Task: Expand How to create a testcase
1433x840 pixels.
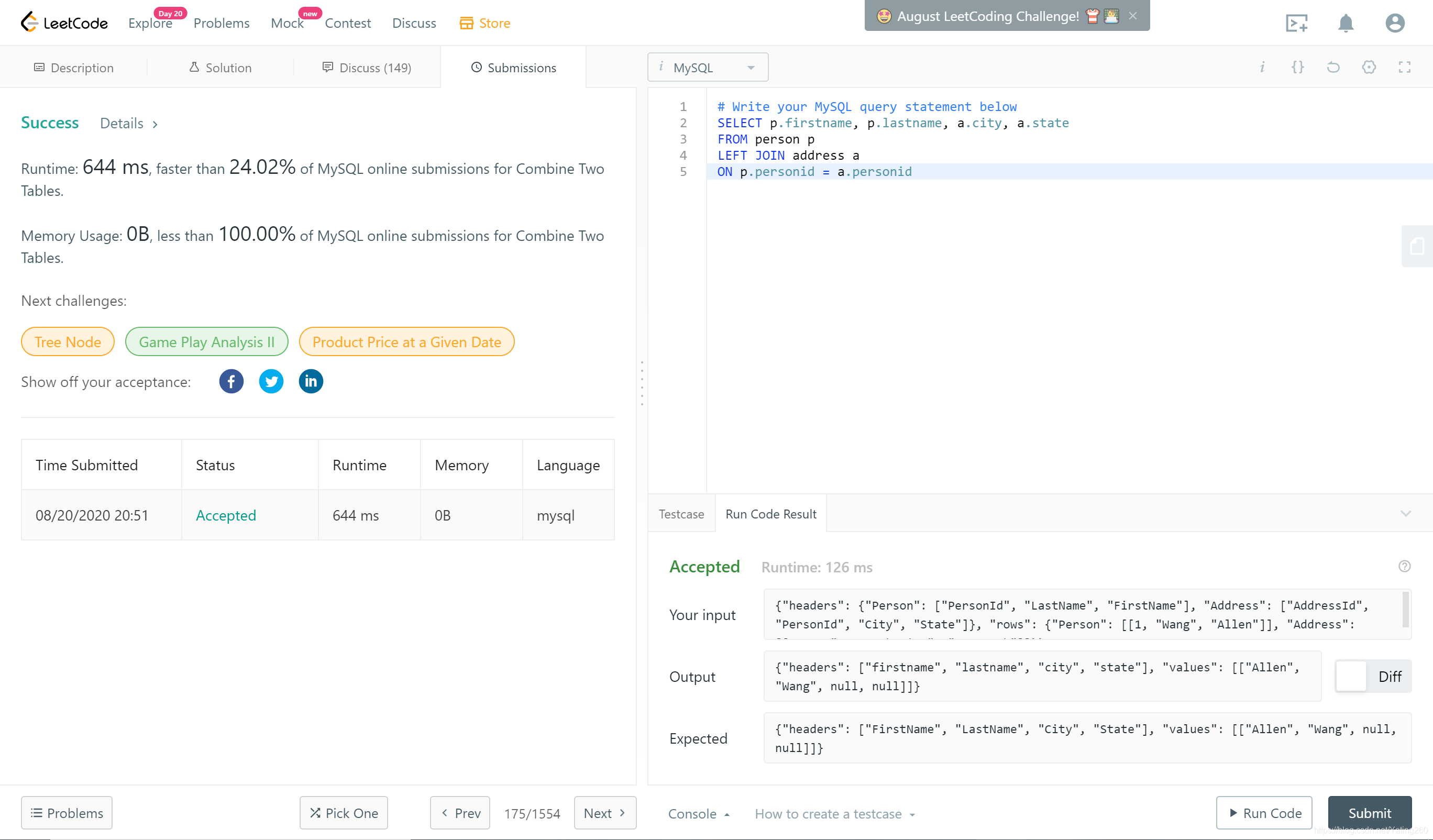Action: 834,814
